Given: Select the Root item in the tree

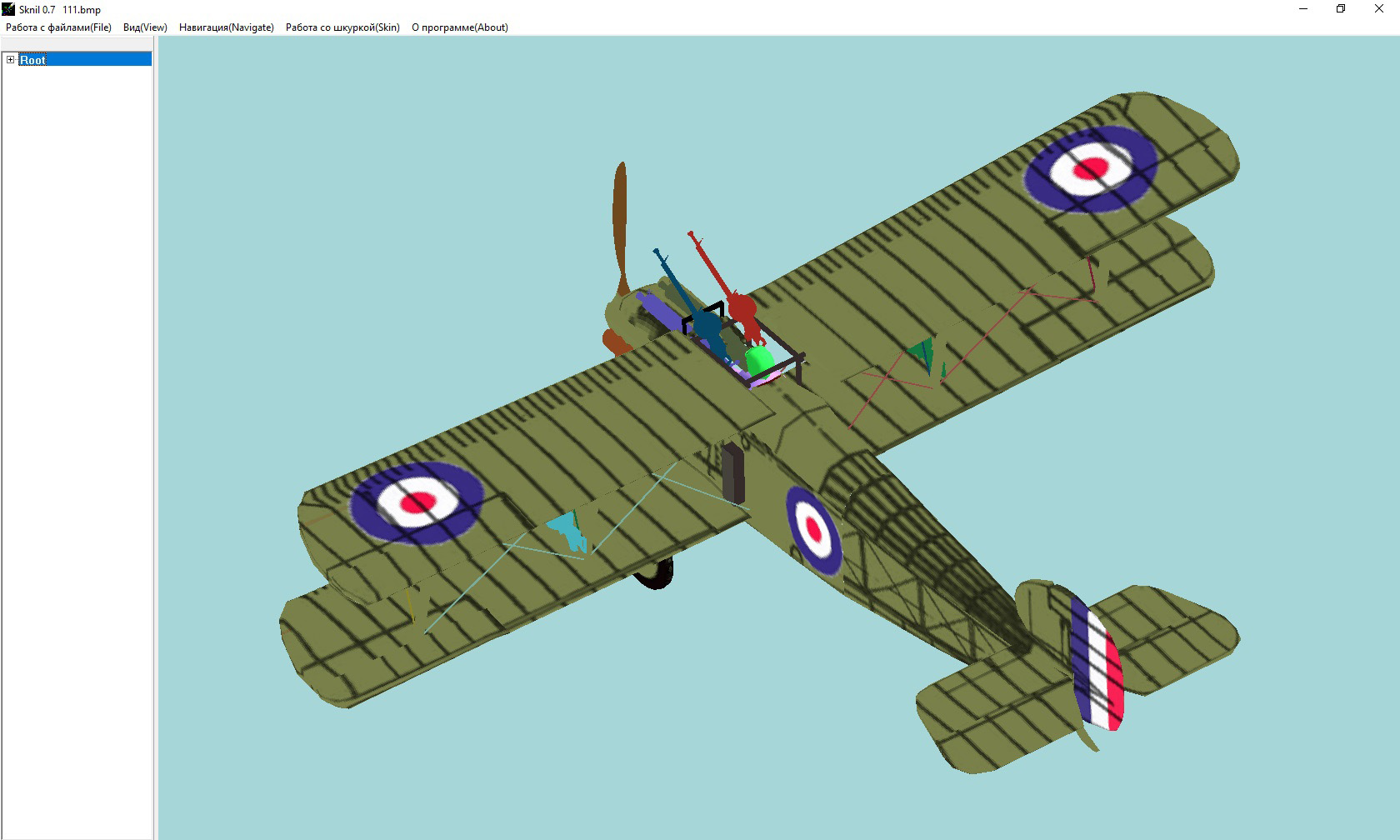Looking at the screenshot, I should tap(33, 60).
